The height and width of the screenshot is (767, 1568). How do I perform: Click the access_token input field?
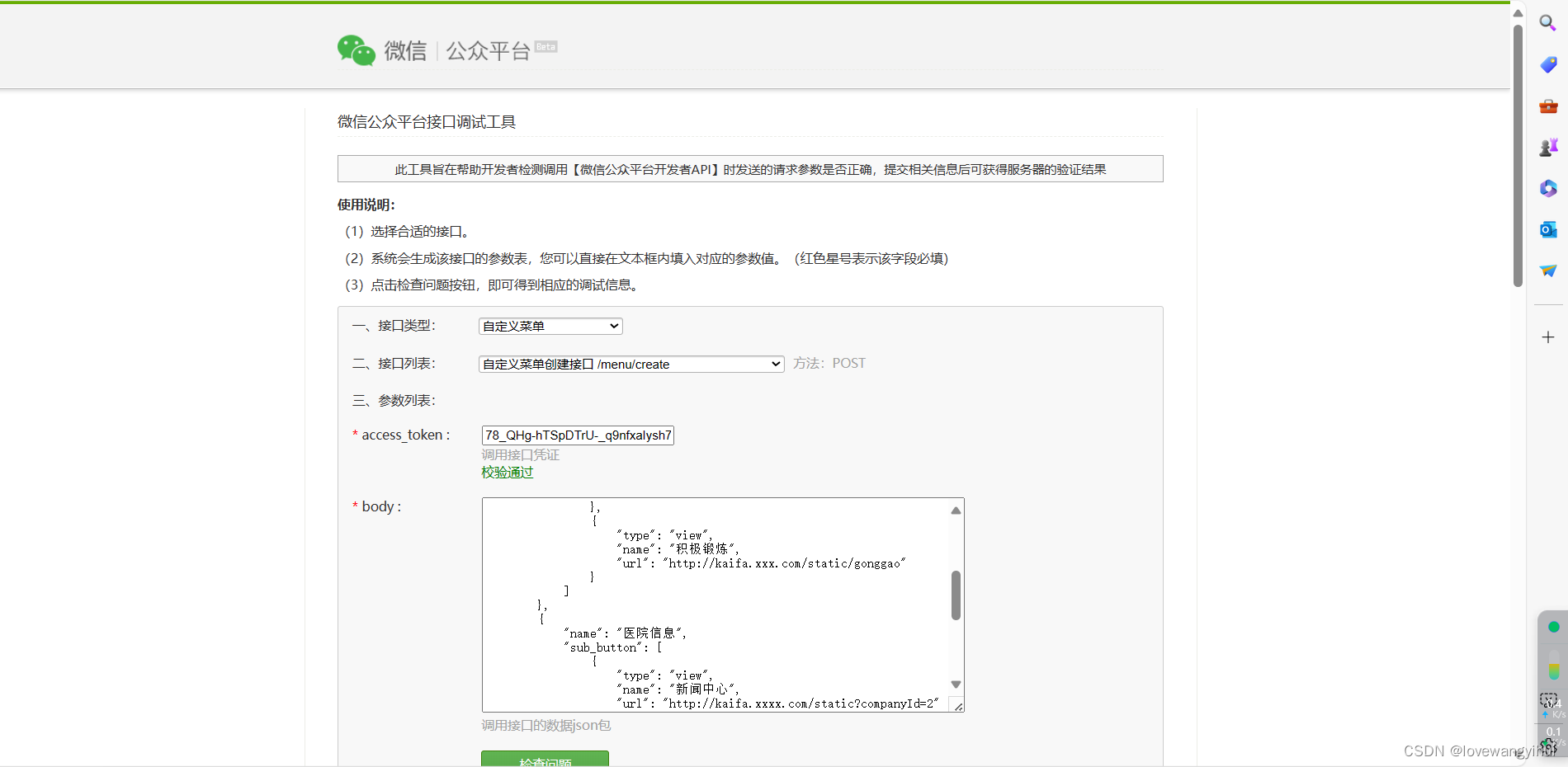[x=578, y=435]
